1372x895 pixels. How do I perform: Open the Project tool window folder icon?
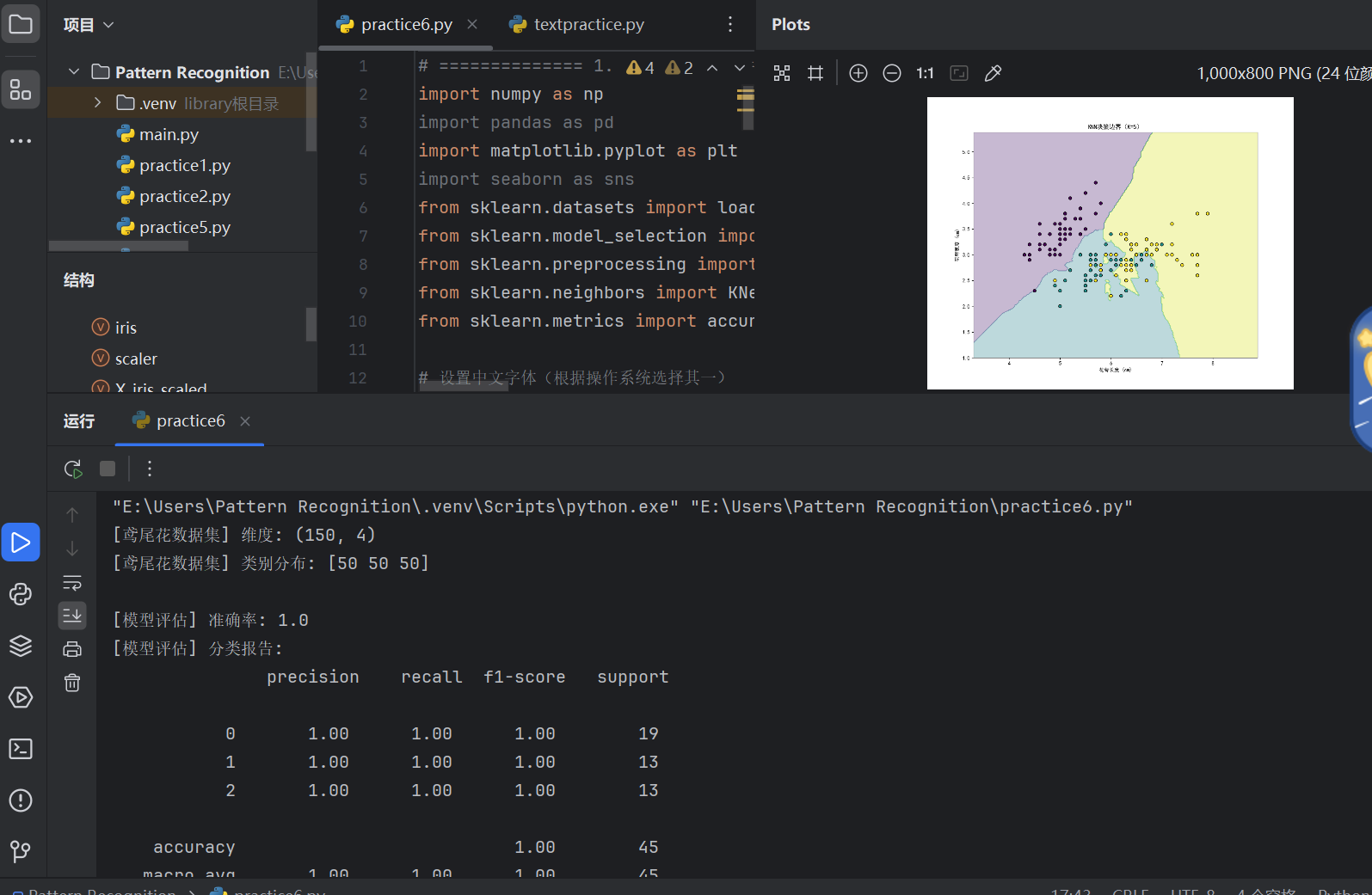click(x=21, y=24)
